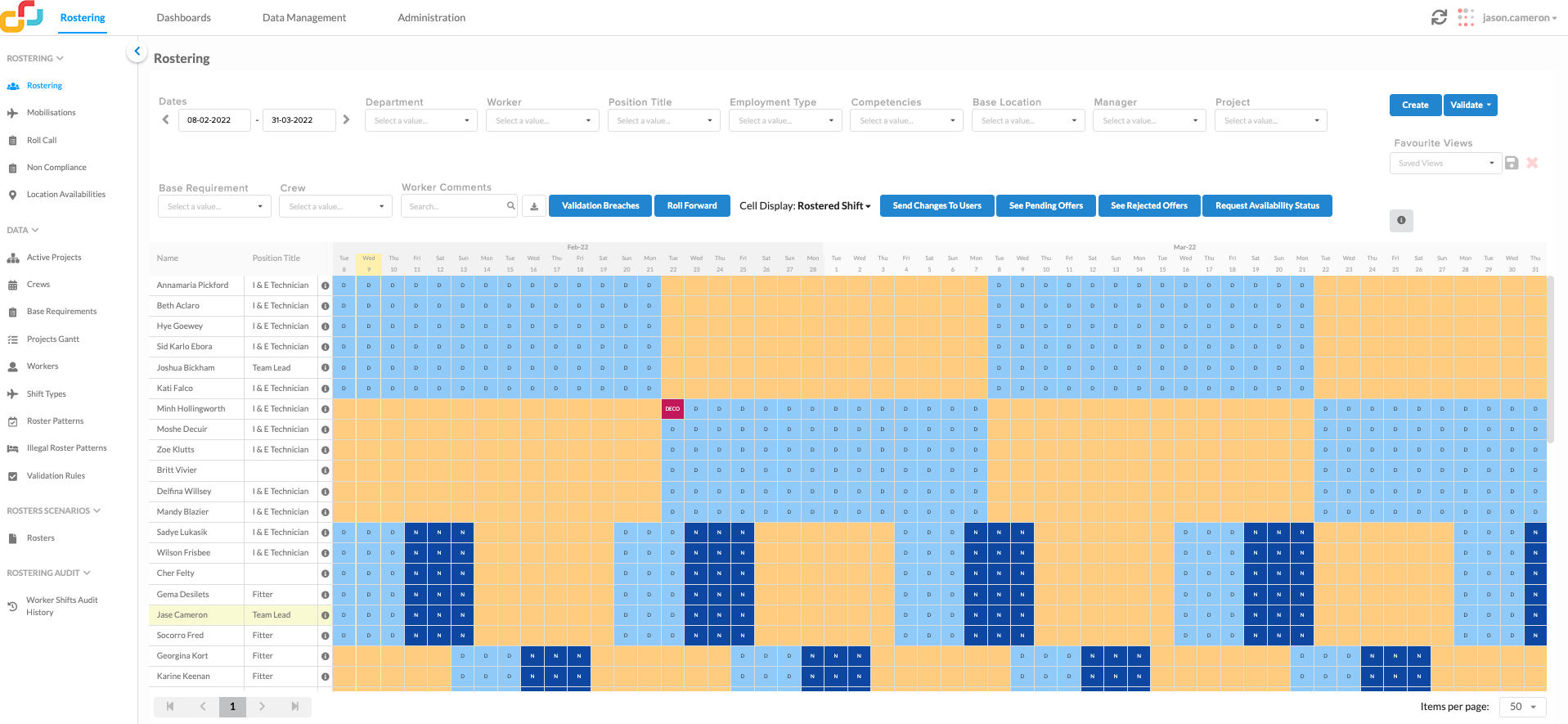Click the DECO cell for Minh Hollingworth

coord(672,409)
